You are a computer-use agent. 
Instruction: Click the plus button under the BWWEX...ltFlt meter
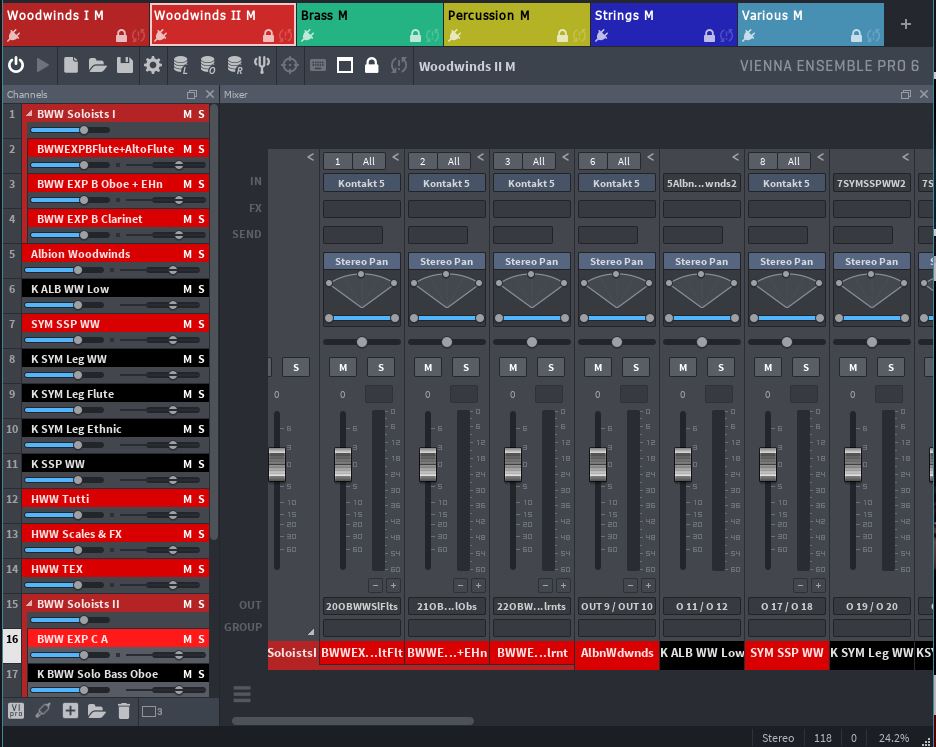(393, 585)
